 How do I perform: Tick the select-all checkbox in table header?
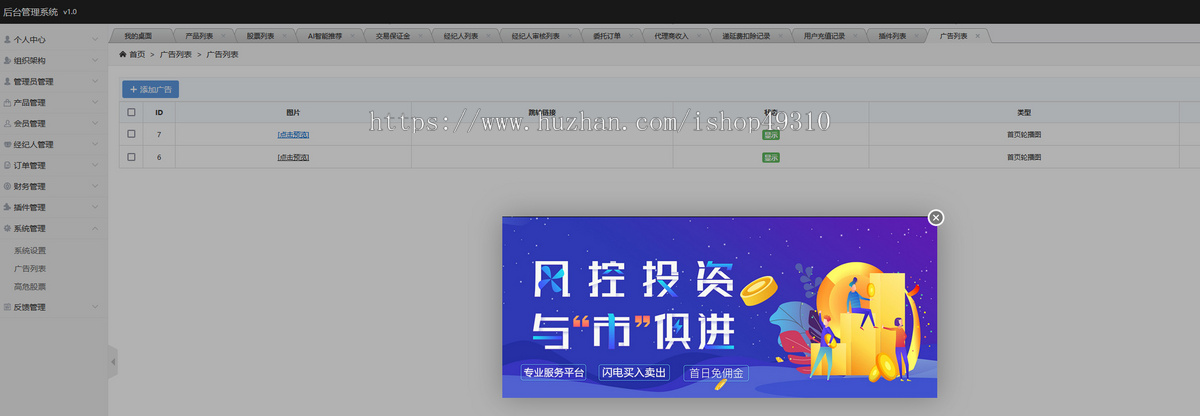pos(131,113)
